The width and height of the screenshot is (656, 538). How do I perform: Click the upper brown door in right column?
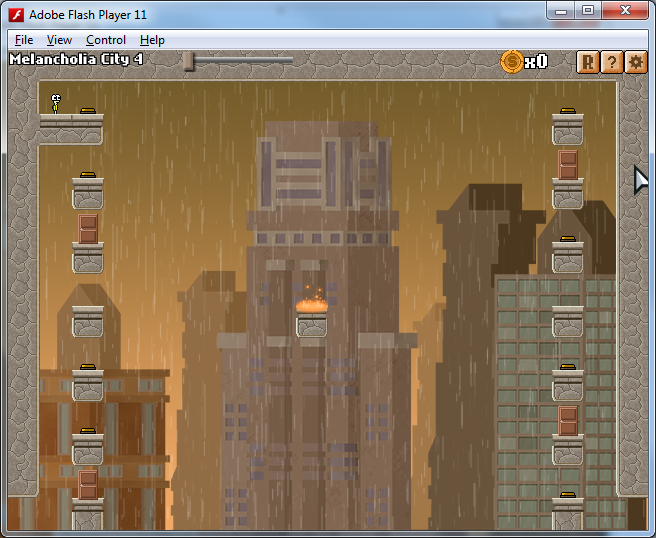(568, 165)
